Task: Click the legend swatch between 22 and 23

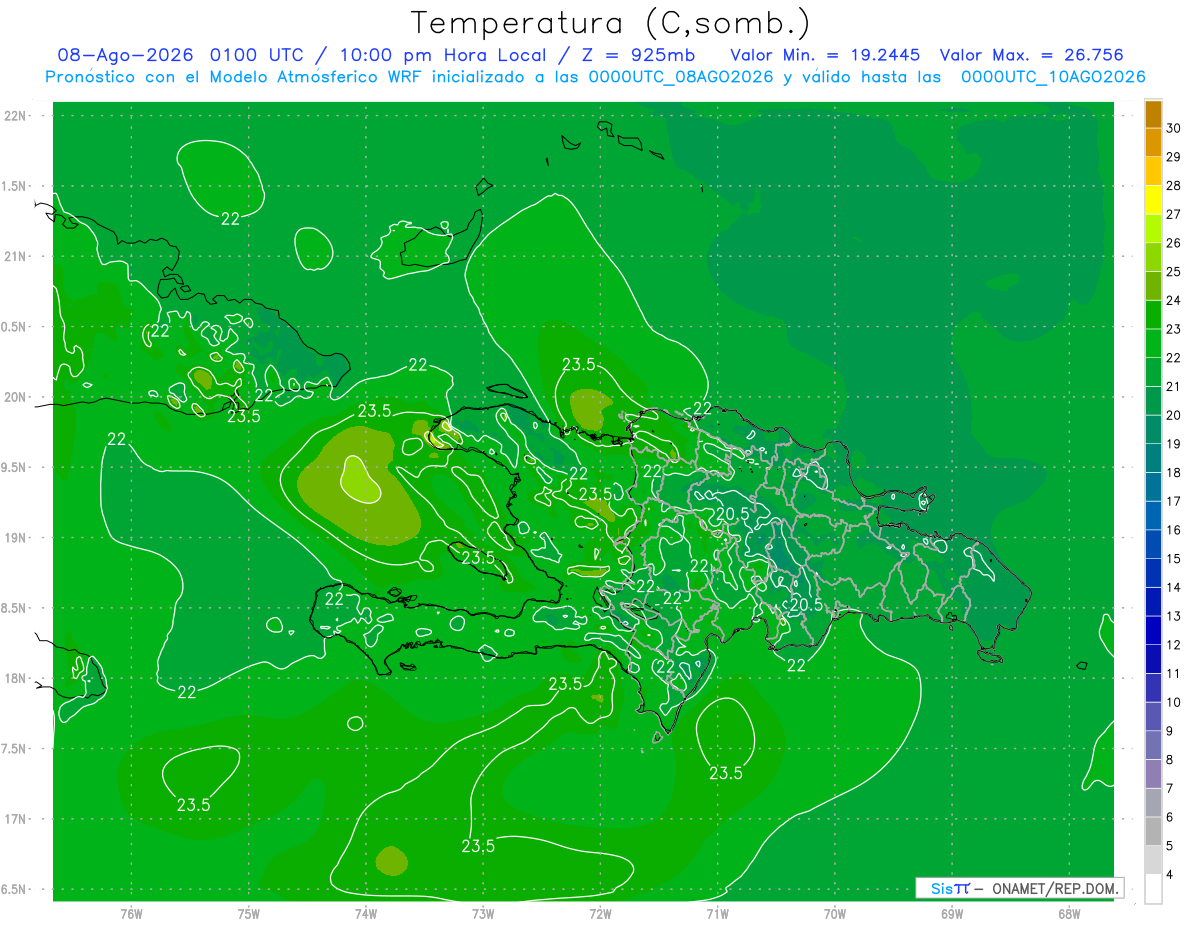Action: 1153,343
